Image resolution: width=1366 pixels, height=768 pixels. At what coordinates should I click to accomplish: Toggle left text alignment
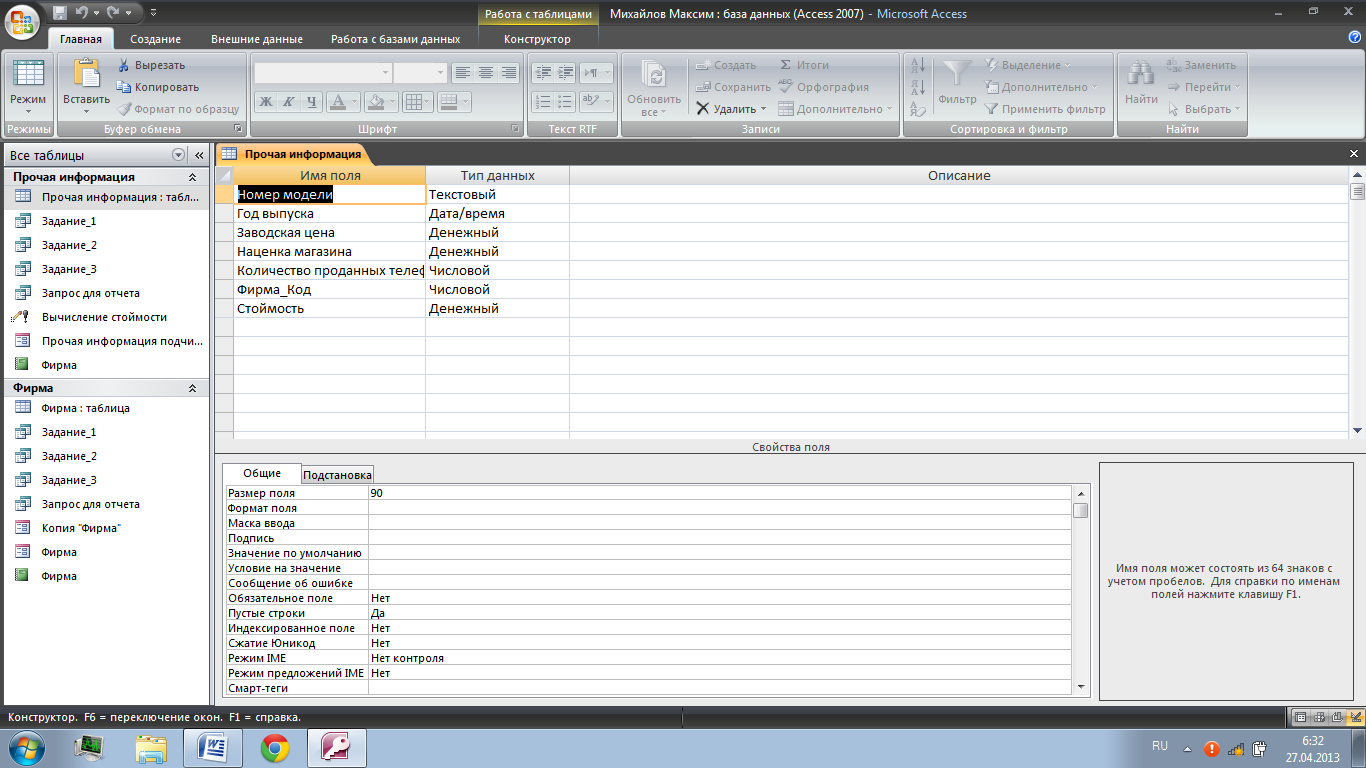pyautogui.click(x=461, y=72)
